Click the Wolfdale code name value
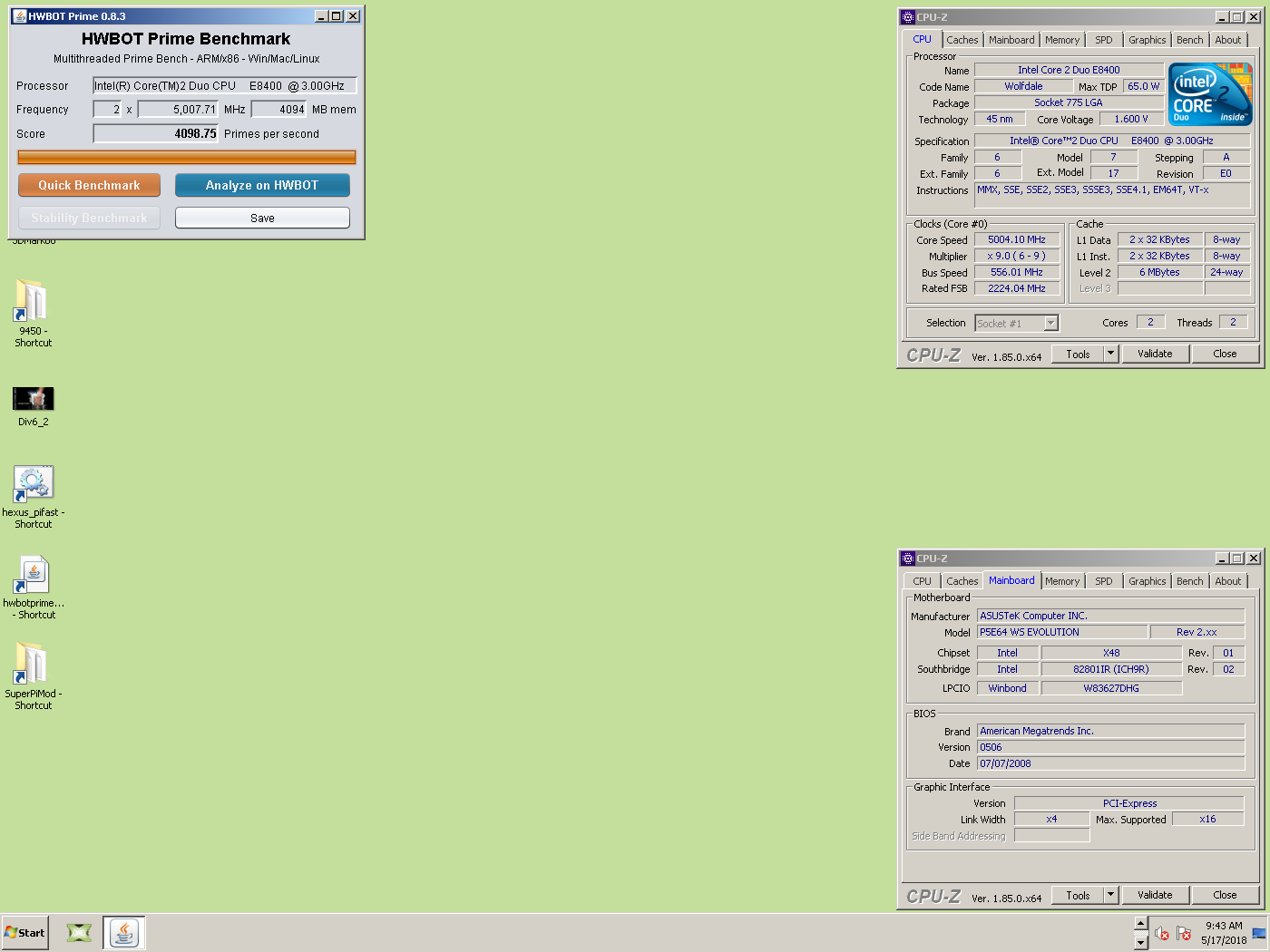 click(1023, 86)
